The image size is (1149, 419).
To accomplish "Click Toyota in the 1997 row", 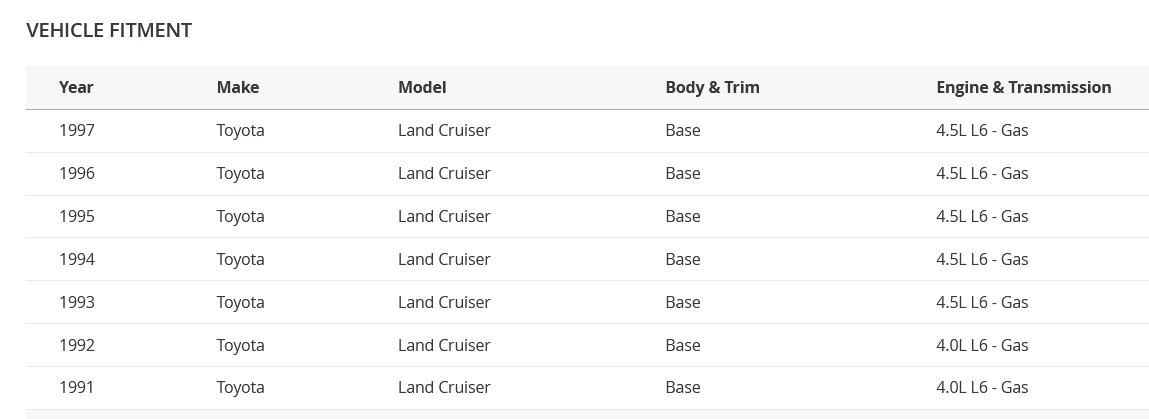I will coord(240,130).
